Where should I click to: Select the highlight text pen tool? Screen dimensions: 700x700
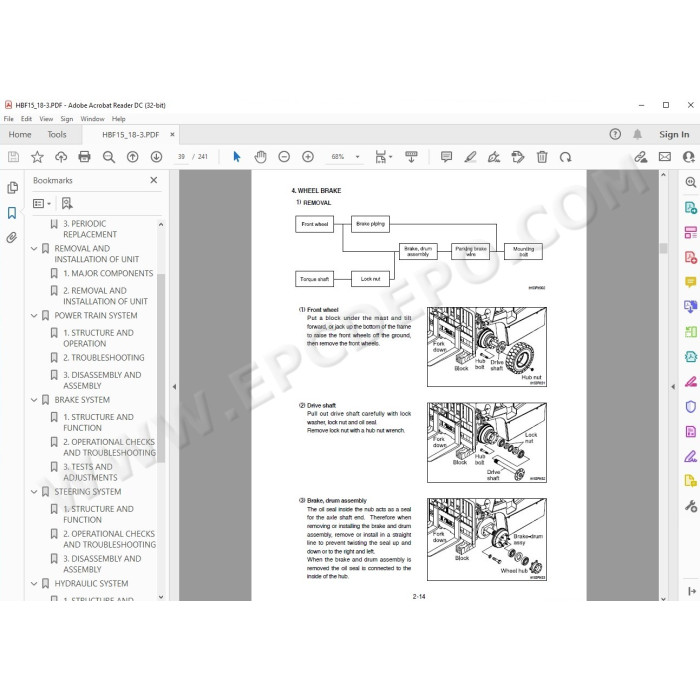(x=470, y=157)
